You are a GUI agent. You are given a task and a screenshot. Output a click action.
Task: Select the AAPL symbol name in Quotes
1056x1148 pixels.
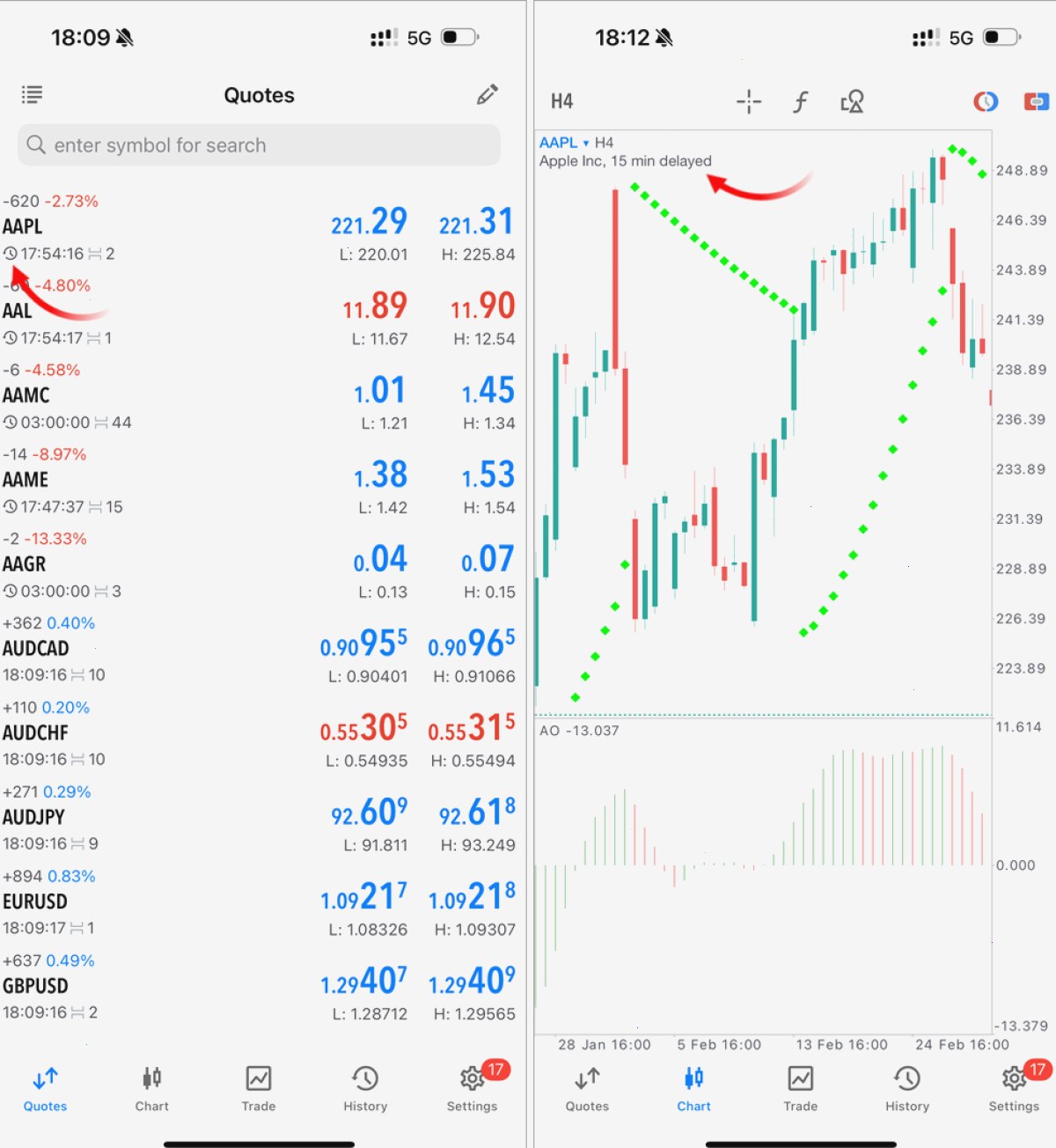(x=22, y=226)
